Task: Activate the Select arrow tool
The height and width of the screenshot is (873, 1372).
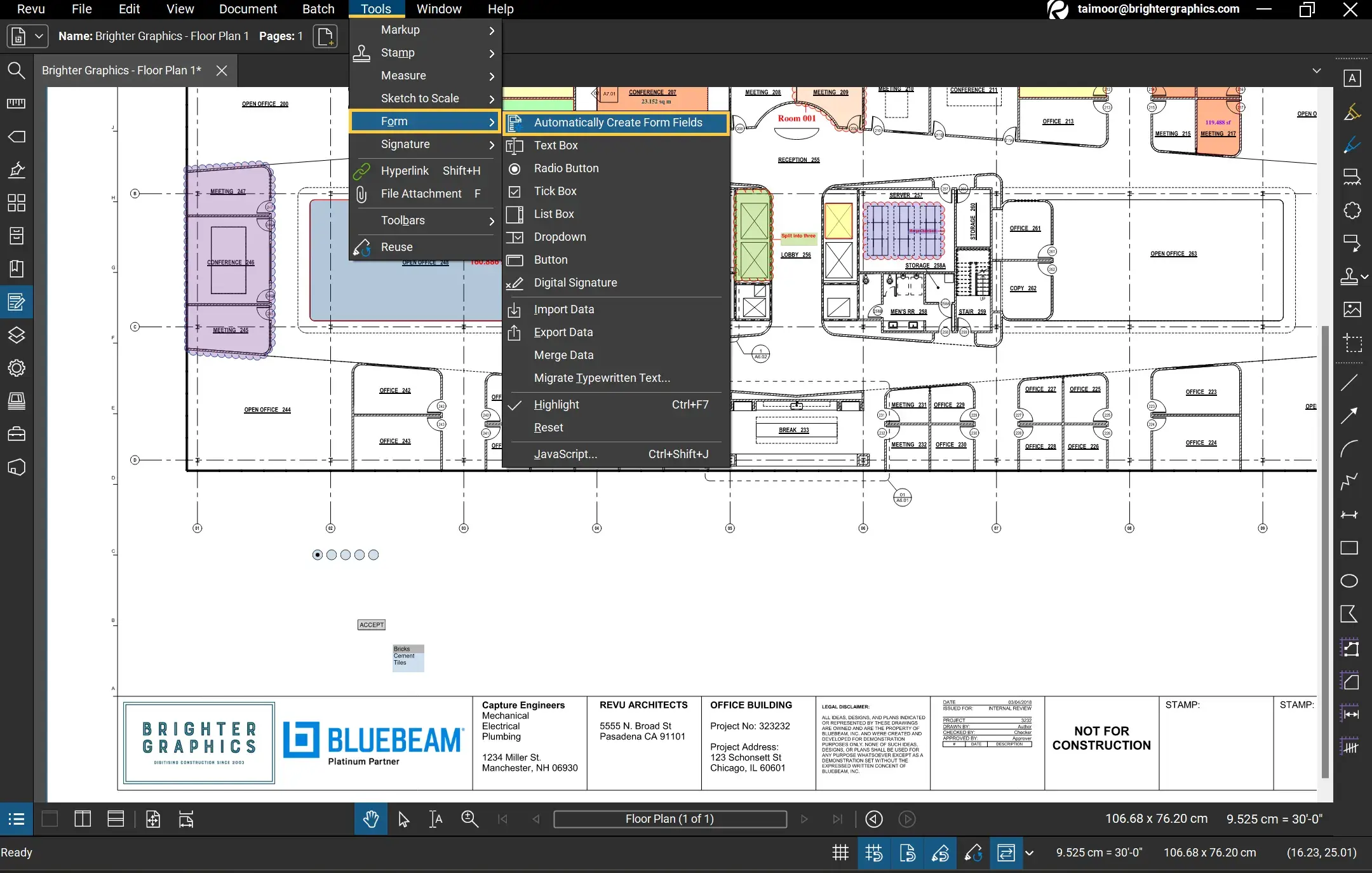Action: [403, 819]
